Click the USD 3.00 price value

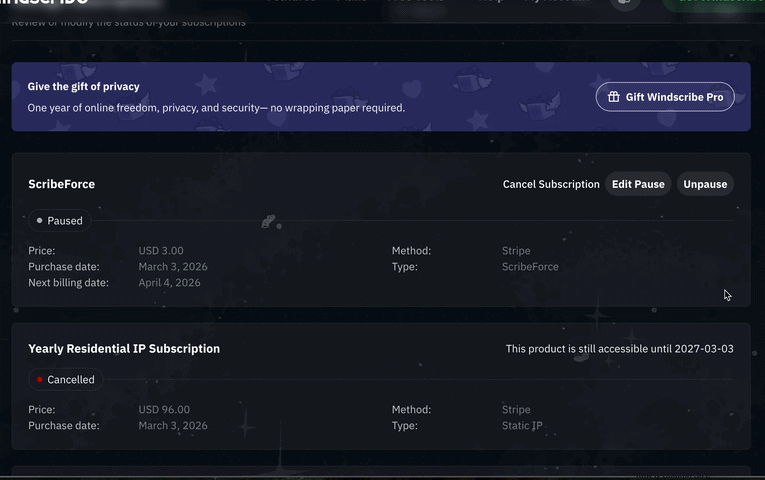(161, 251)
